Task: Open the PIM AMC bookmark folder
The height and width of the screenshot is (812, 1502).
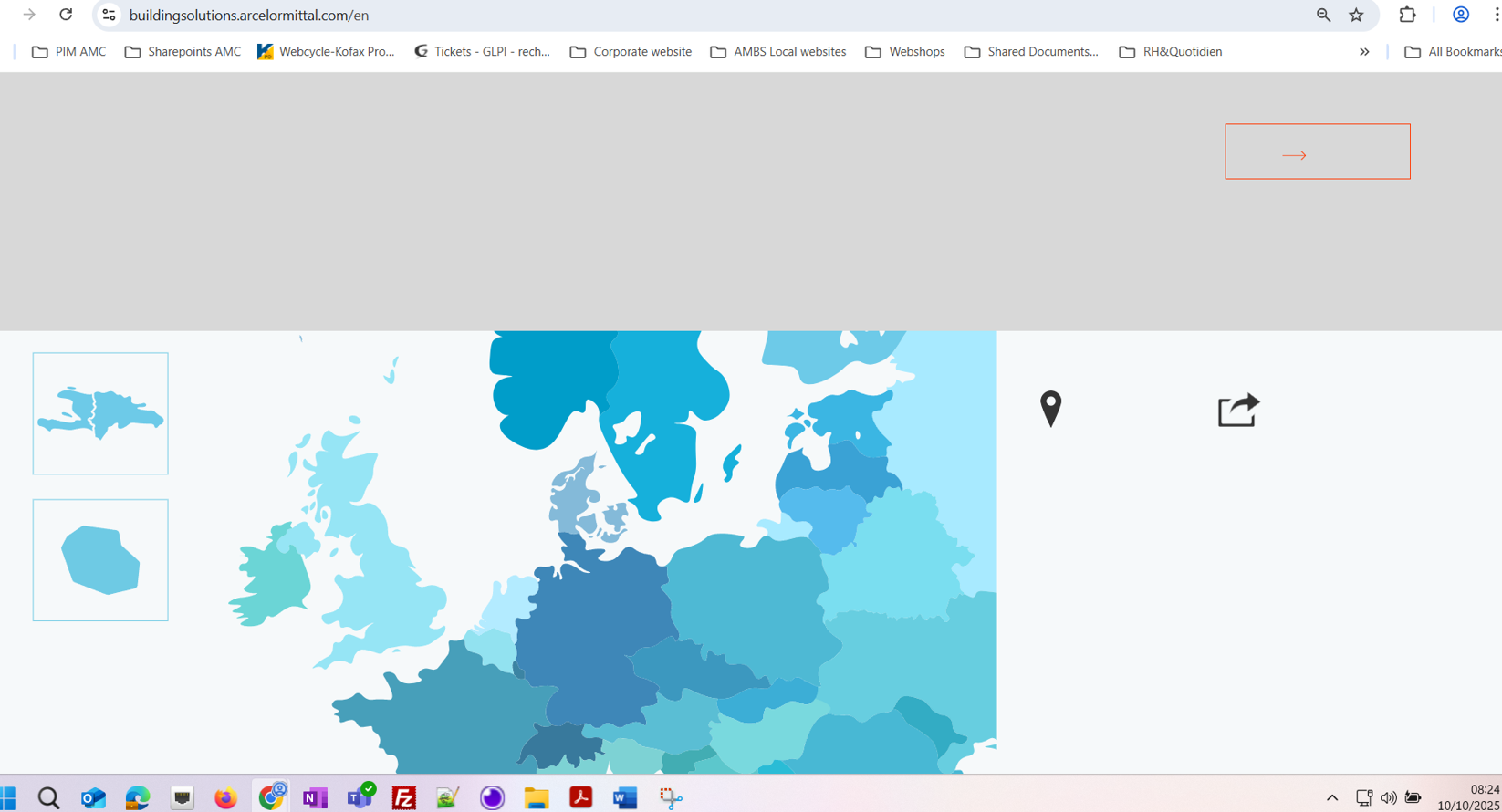Action: pos(69,52)
